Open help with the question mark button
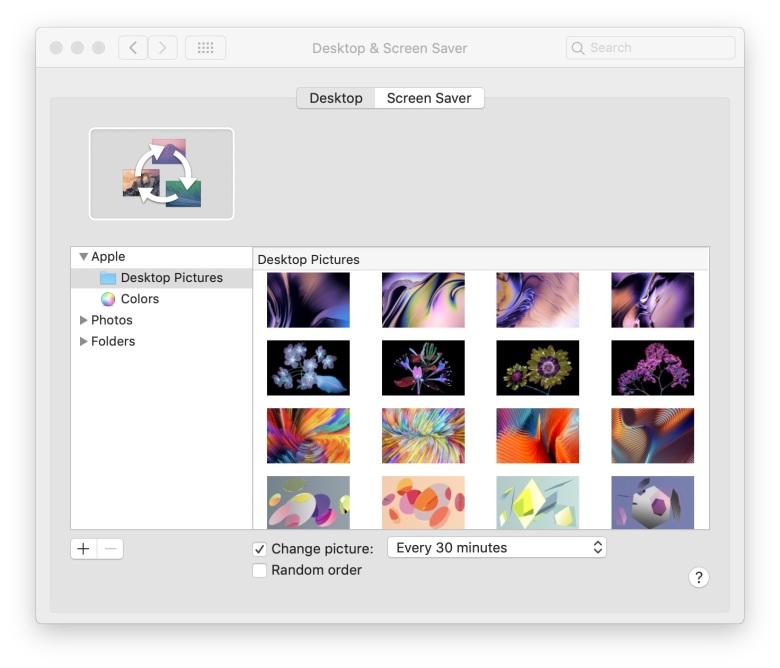This screenshot has height=668, width=780. pos(699,577)
